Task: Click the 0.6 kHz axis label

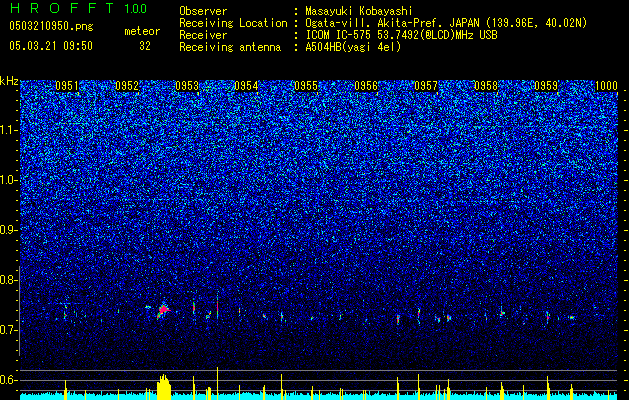Action: coord(8,380)
